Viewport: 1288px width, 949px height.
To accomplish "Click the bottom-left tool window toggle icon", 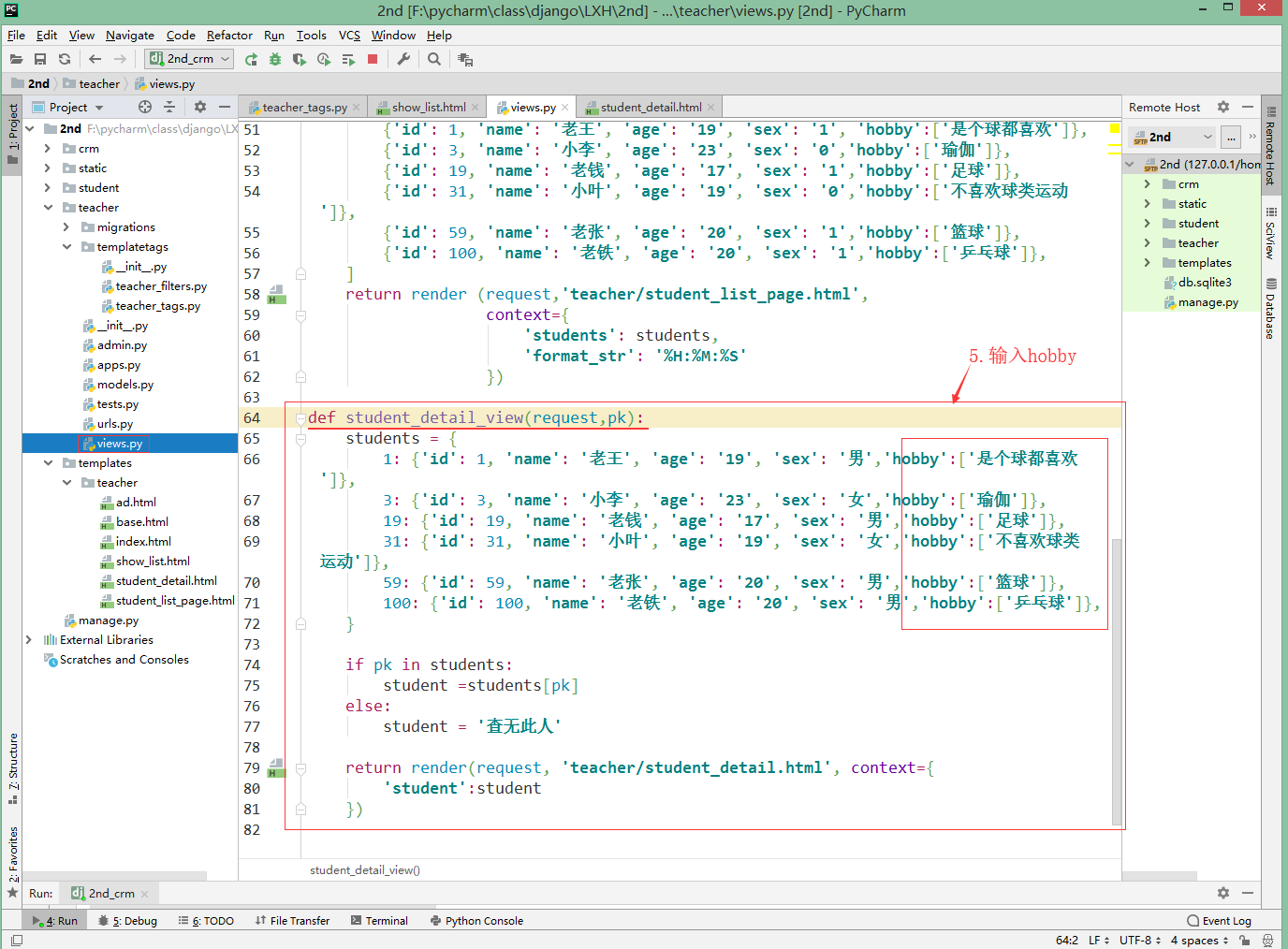I will [16, 941].
